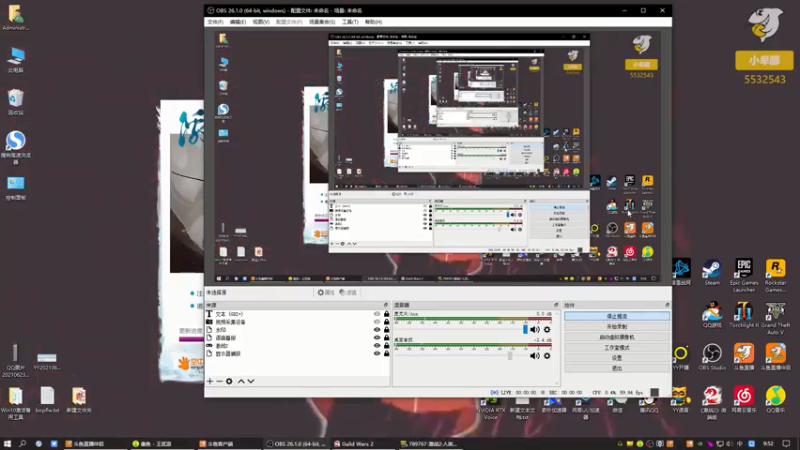
Task: Open source properties via the sources toolbar gear
Action: [229, 381]
